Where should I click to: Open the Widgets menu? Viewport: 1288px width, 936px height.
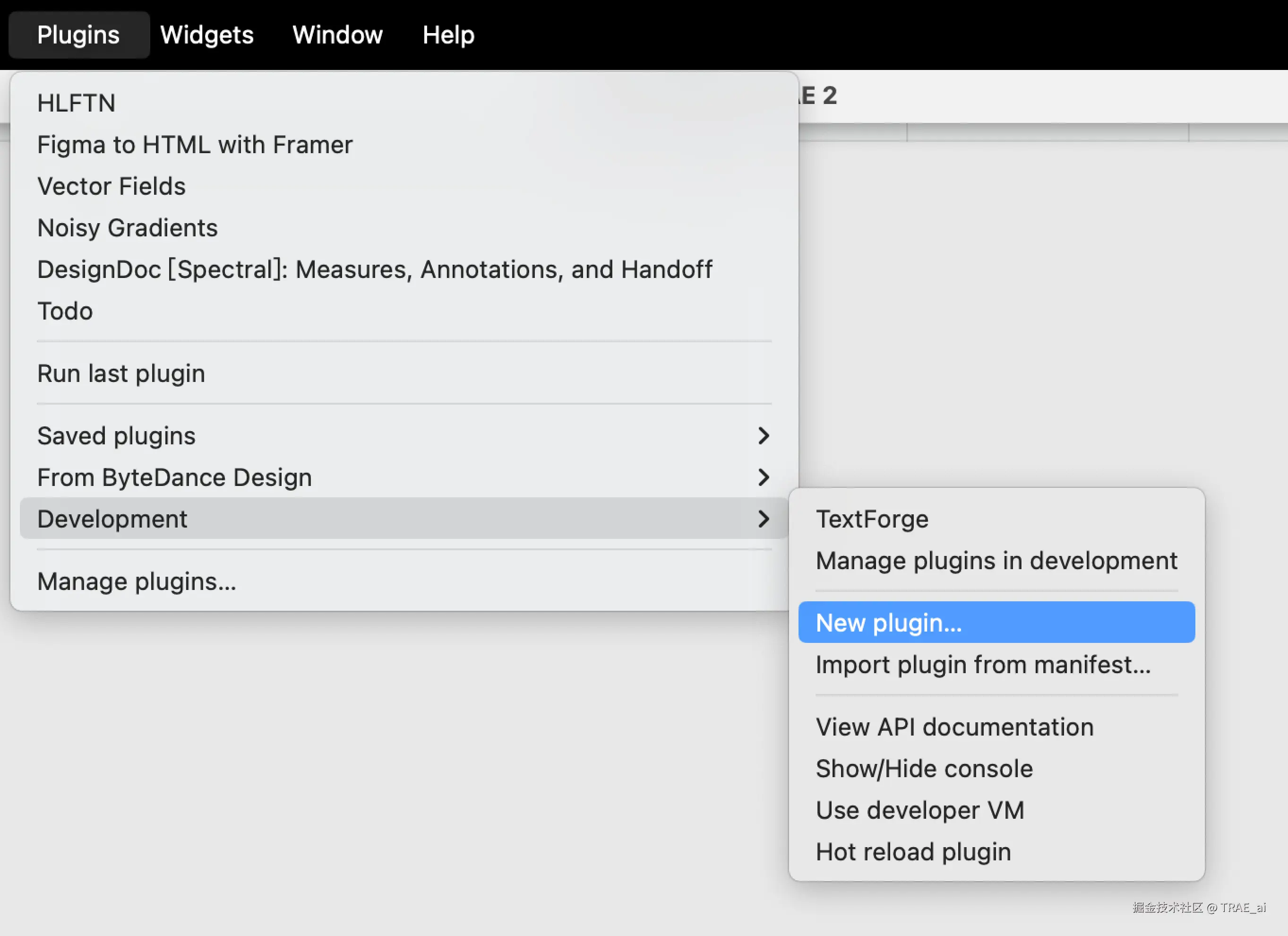click(207, 35)
